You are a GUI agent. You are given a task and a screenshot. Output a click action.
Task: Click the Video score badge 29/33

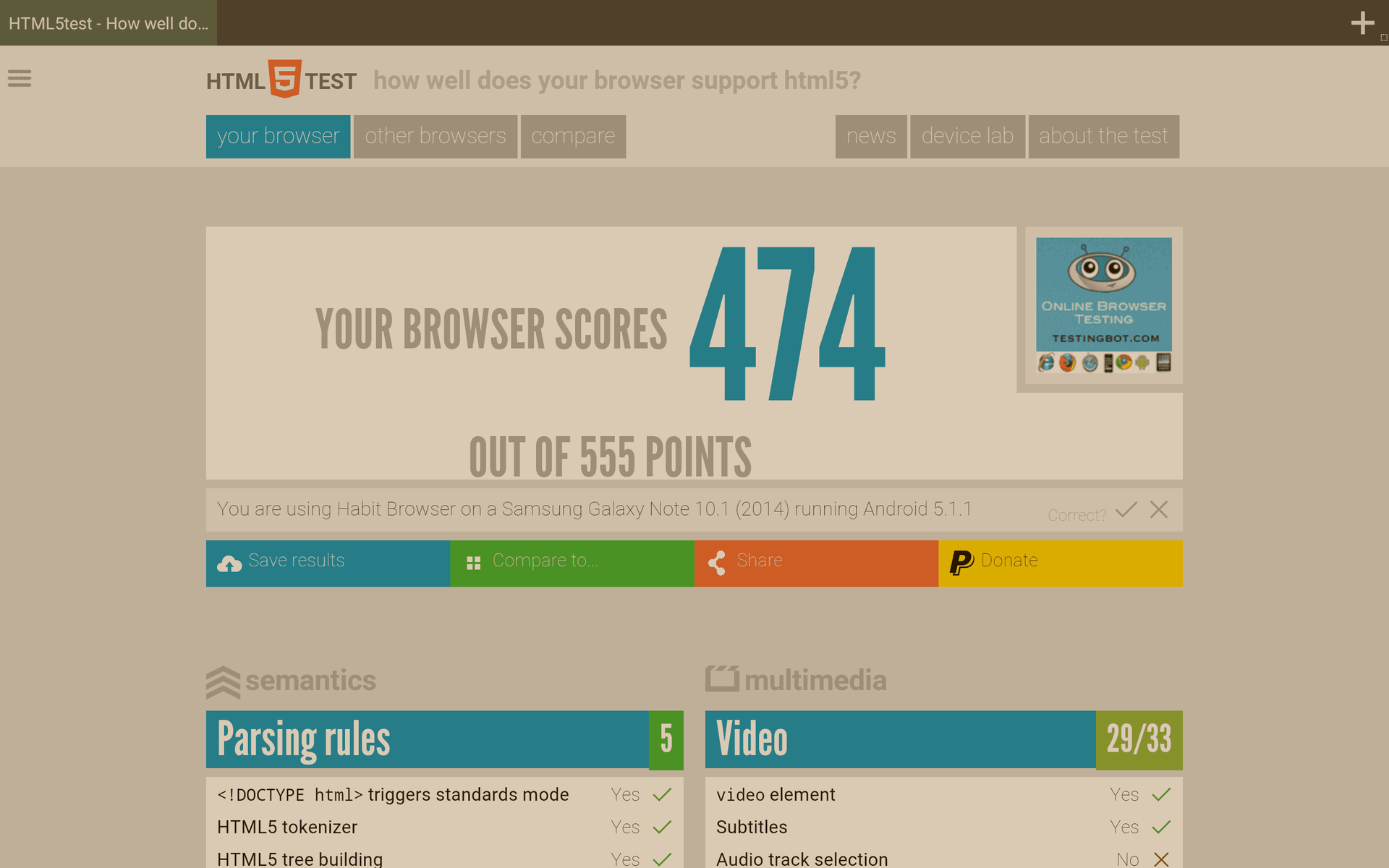(1139, 740)
